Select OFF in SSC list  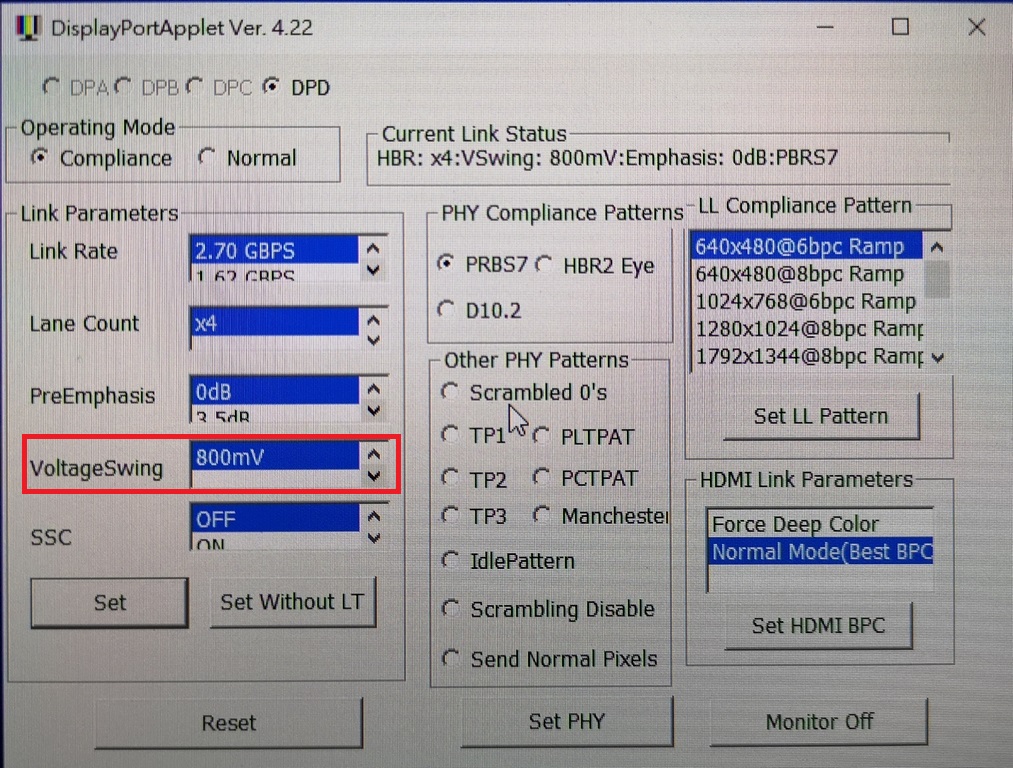(275, 518)
